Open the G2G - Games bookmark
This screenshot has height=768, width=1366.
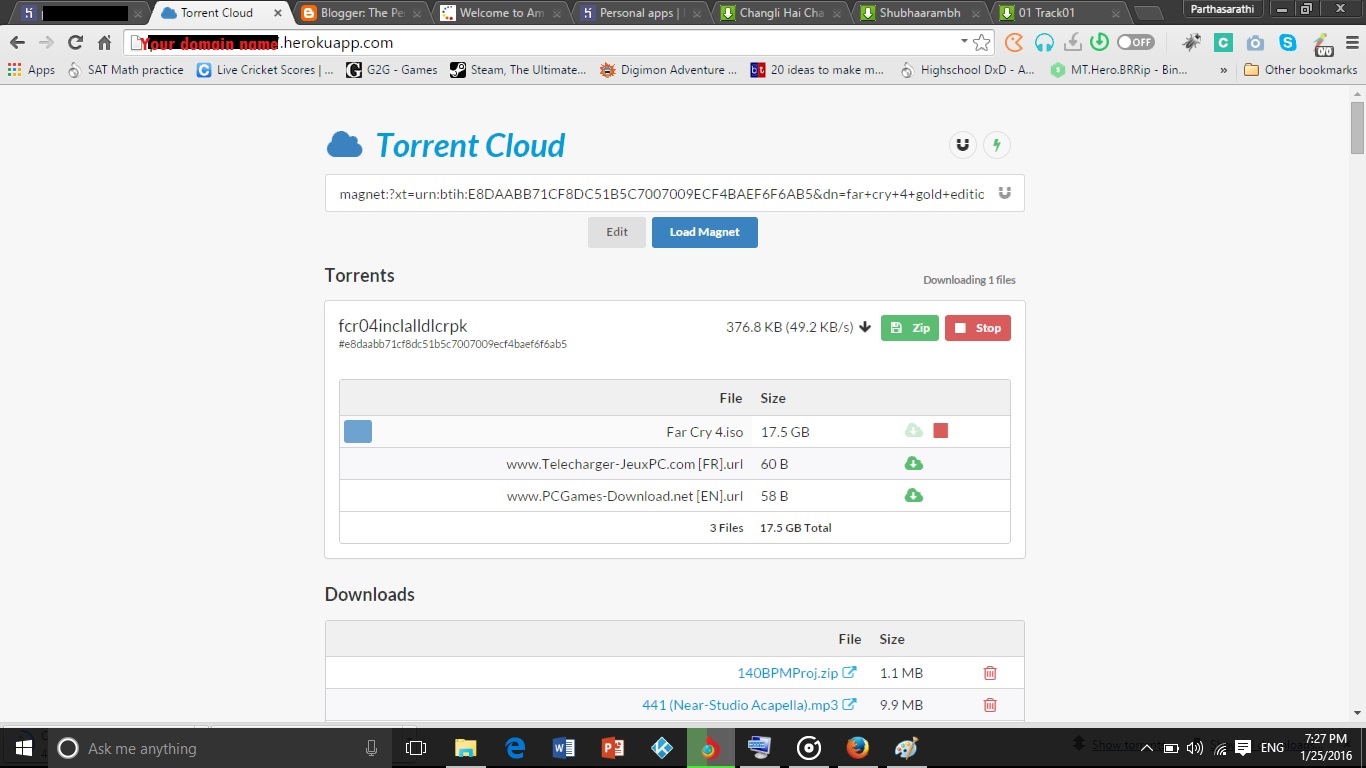(392, 70)
